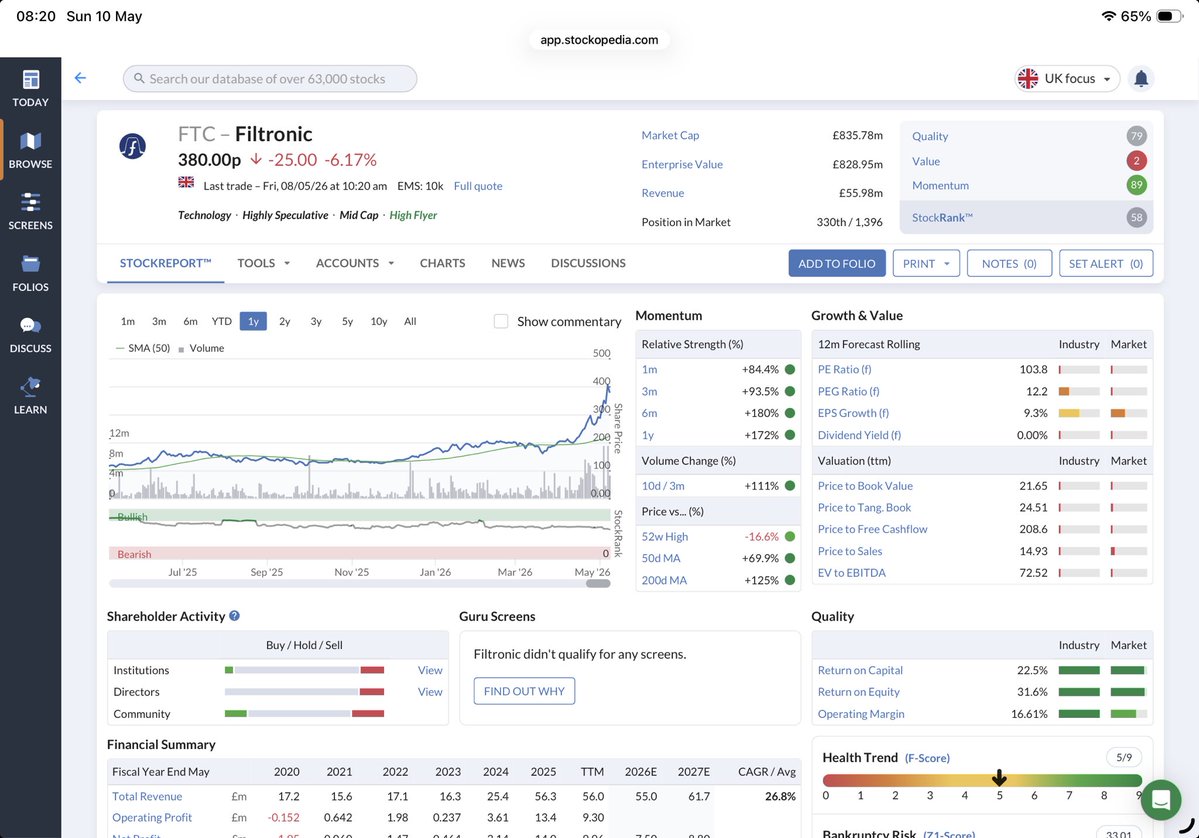Select the 5y chart range
Viewport: 1199px width, 838px height.
pos(347,321)
